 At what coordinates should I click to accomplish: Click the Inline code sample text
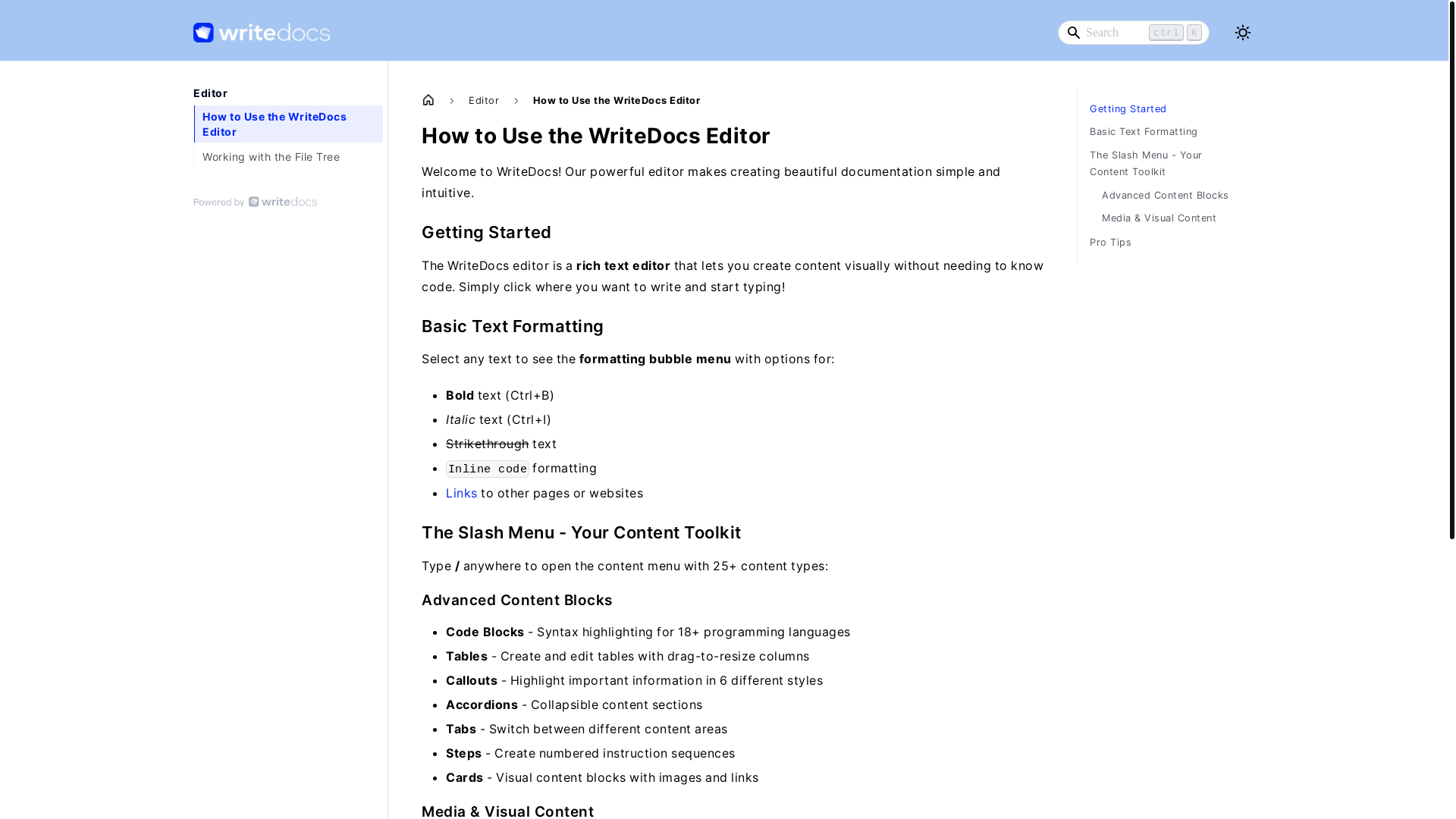point(488,469)
